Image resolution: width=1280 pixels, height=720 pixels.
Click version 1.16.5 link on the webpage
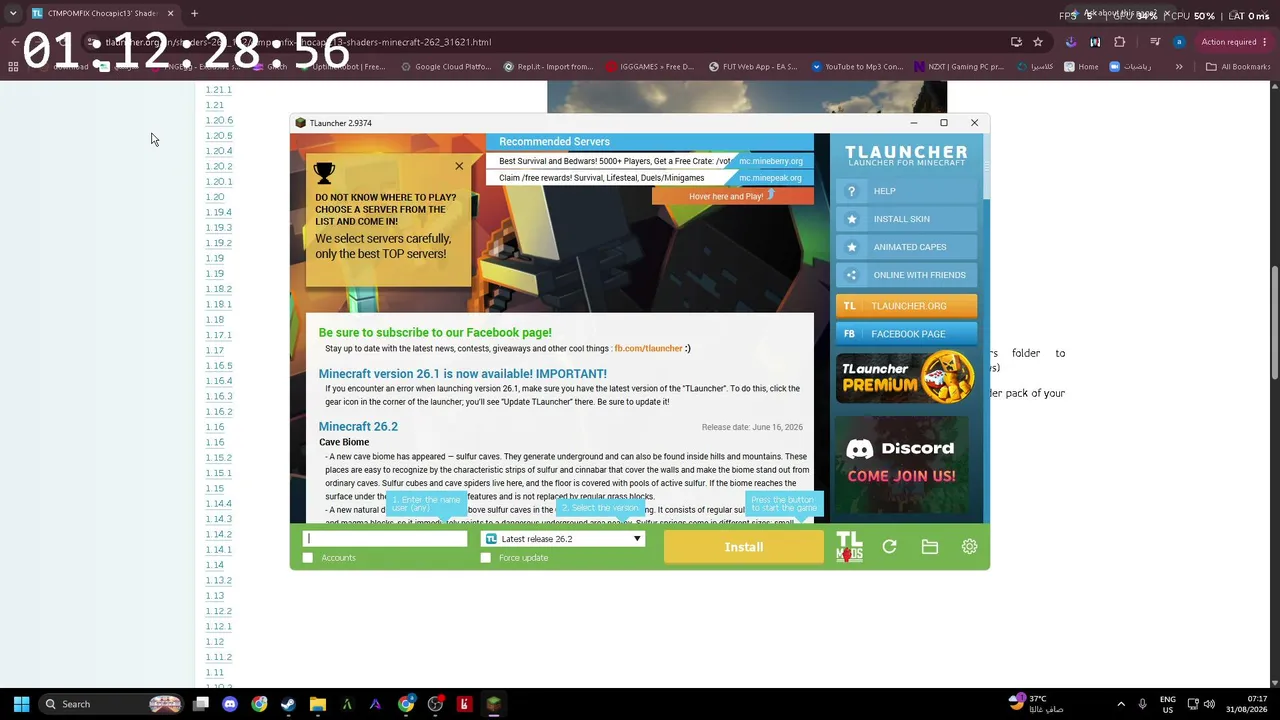[x=219, y=366]
